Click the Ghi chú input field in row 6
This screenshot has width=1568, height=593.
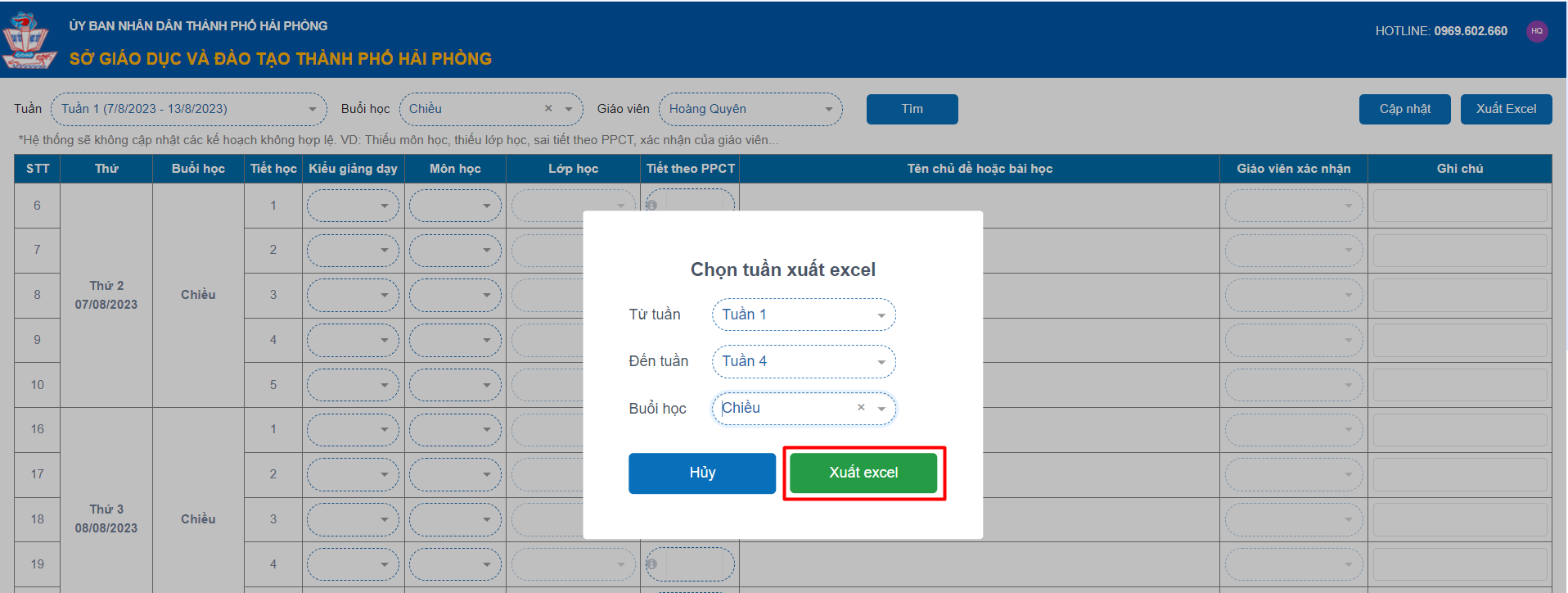coord(1459,206)
